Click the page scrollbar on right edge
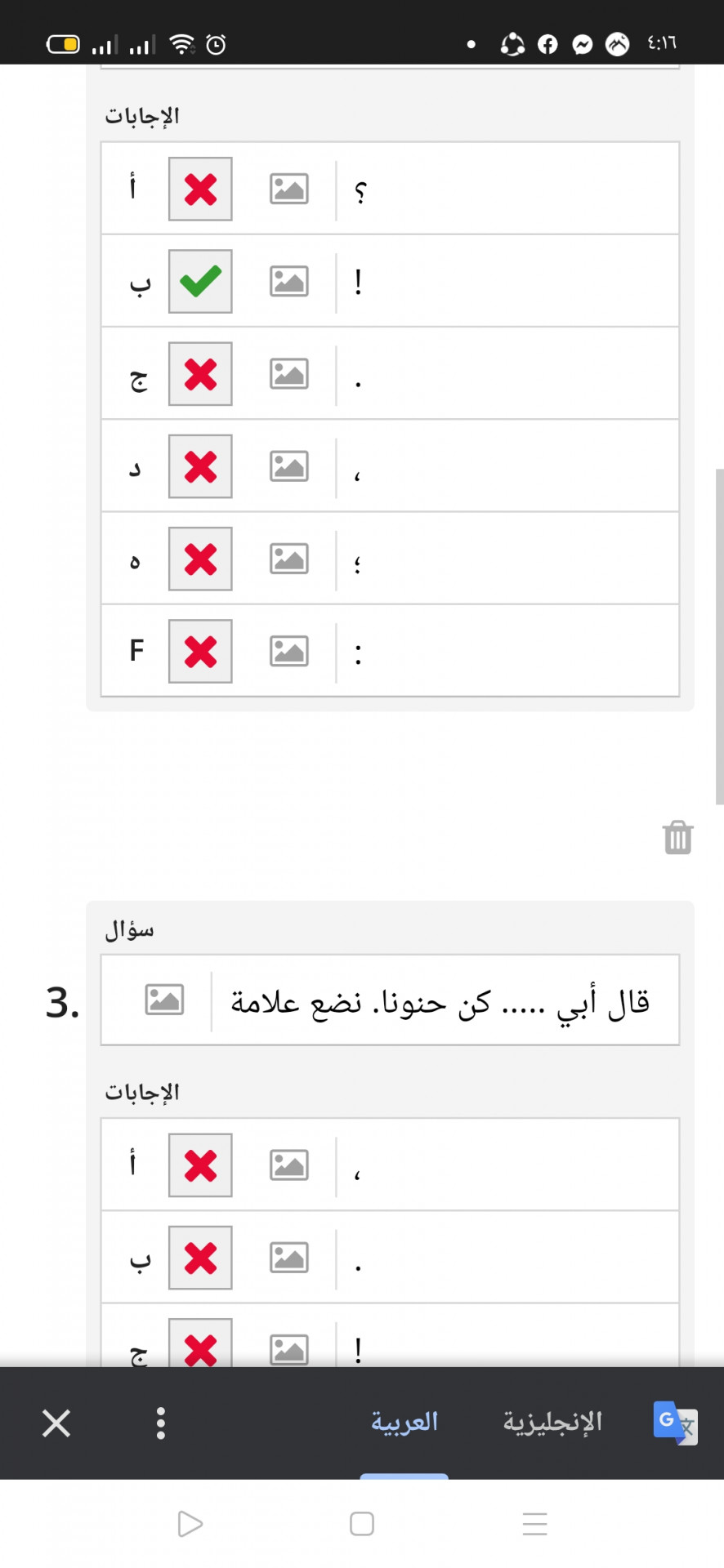Viewport: 724px width, 1568px height. coord(719,637)
